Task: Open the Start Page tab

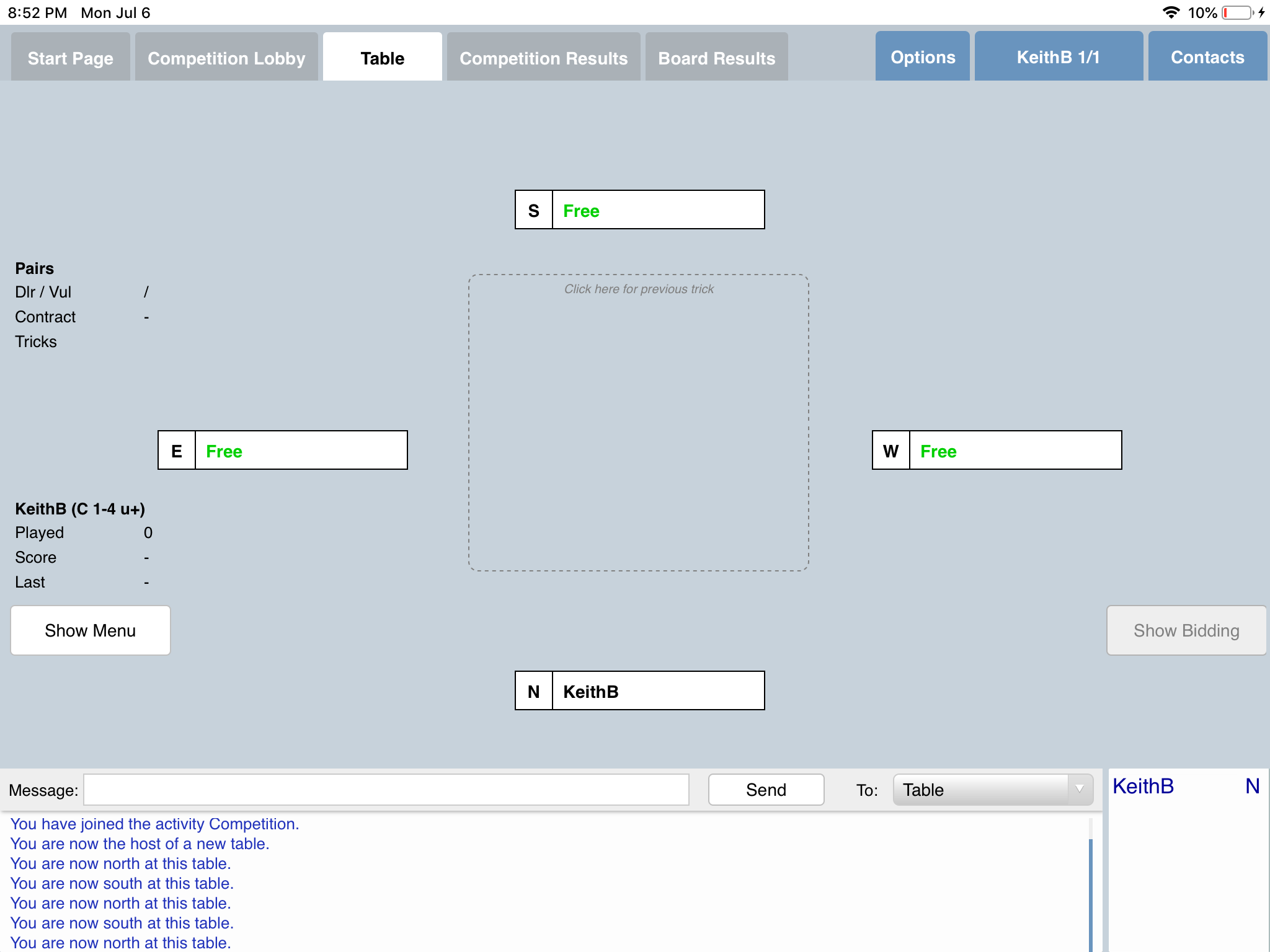Action: [70, 58]
